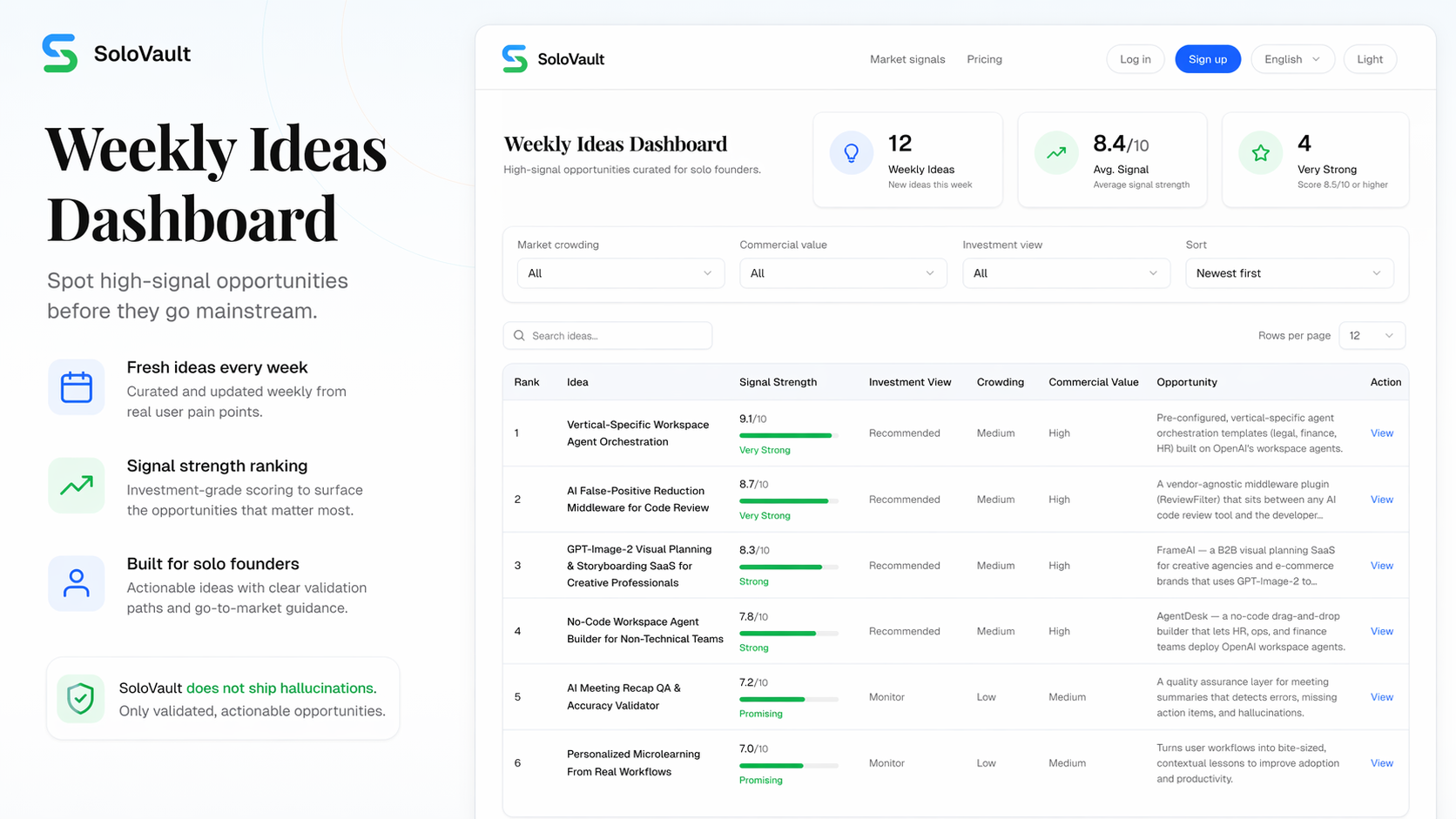Click the Rank column header
The width and height of the screenshot is (1456, 819).
pos(527,382)
